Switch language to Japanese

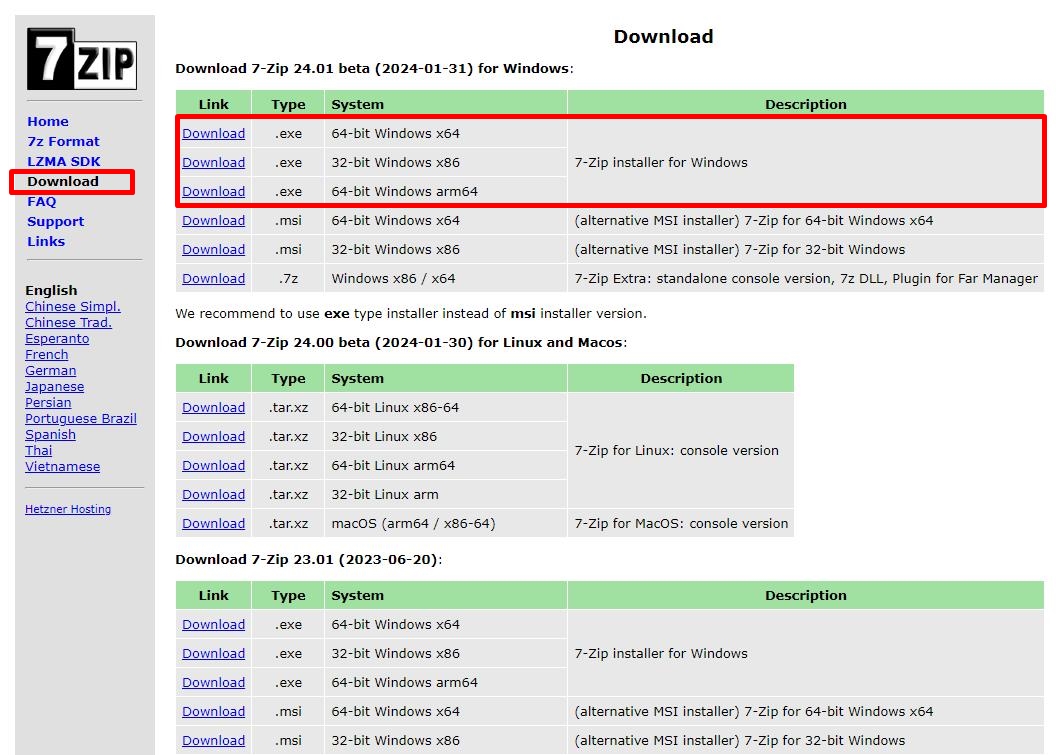pos(54,386)
